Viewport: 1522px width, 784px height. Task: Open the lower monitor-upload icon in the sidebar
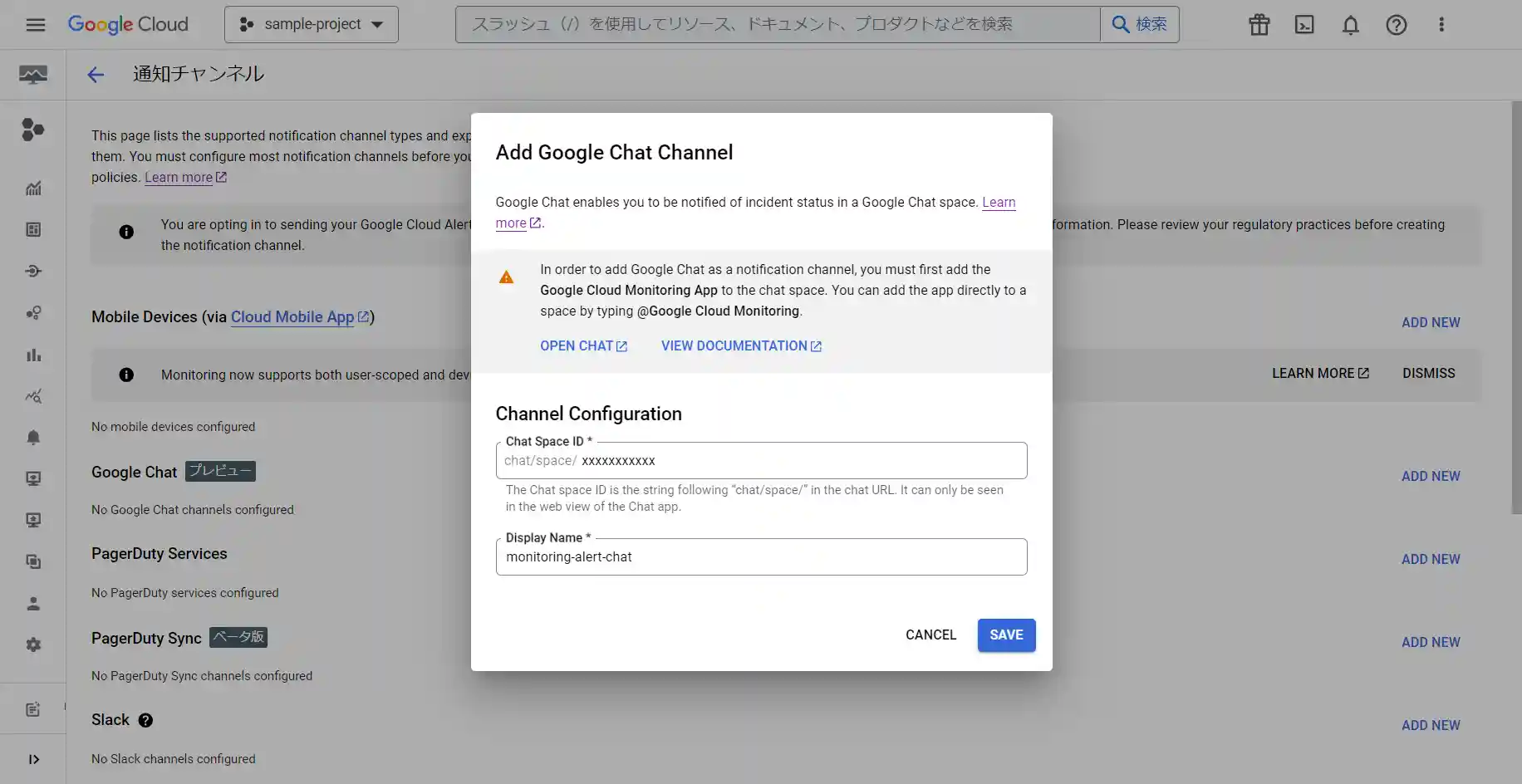[33, 521]
